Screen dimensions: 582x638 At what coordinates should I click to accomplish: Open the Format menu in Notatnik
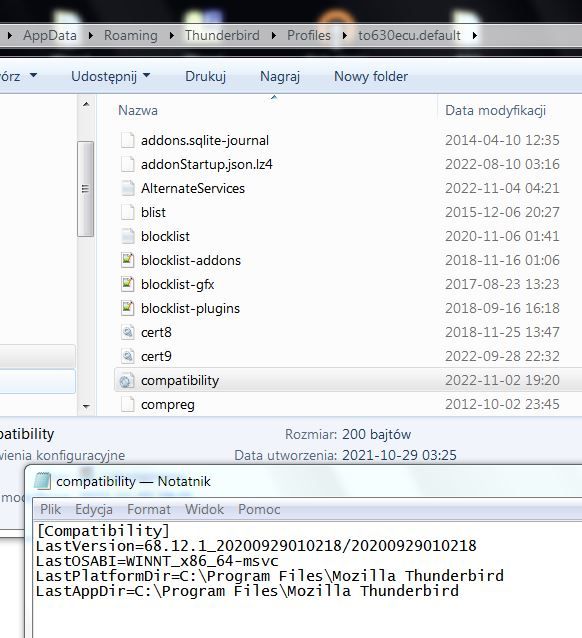(x=149, y=509)
